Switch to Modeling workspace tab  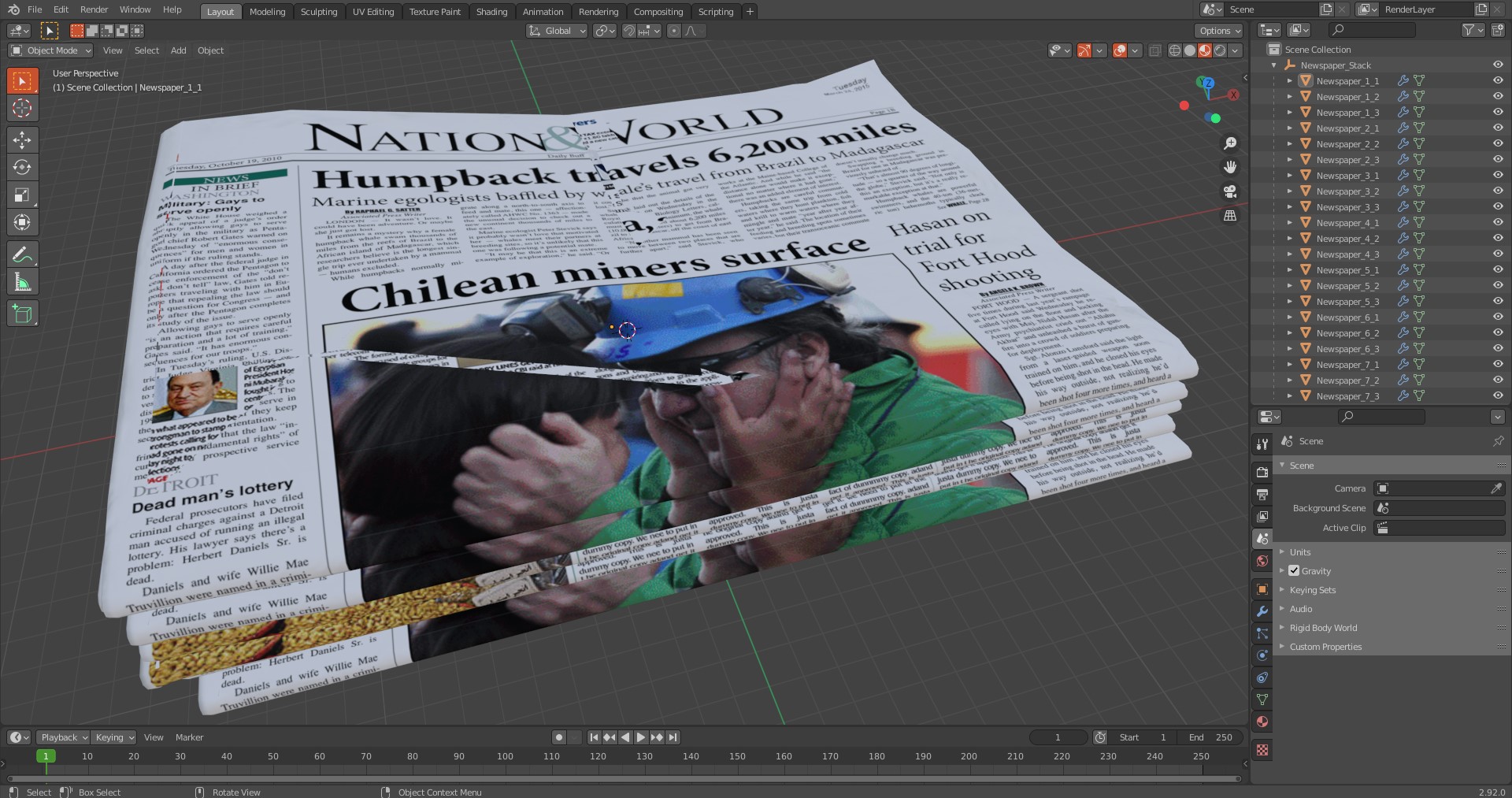point(267,12)
